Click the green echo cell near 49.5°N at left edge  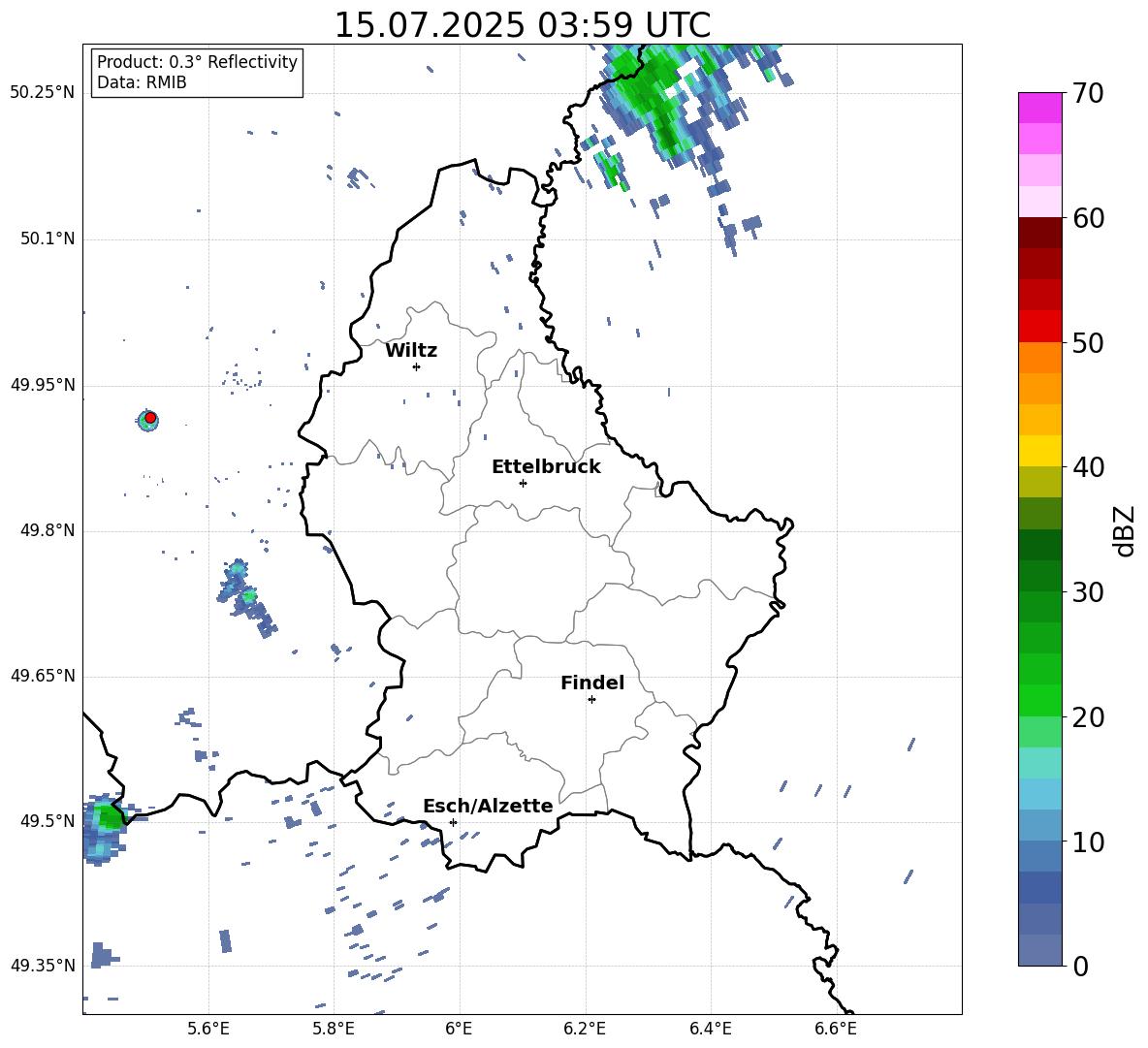[109, 816]
